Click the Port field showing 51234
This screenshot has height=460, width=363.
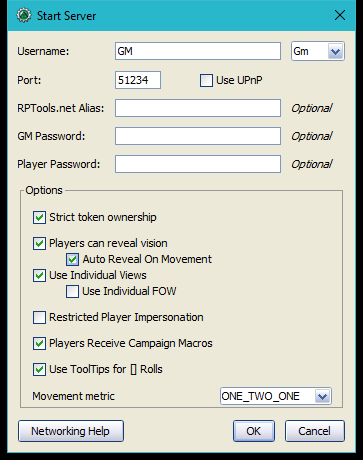point(138,80)
